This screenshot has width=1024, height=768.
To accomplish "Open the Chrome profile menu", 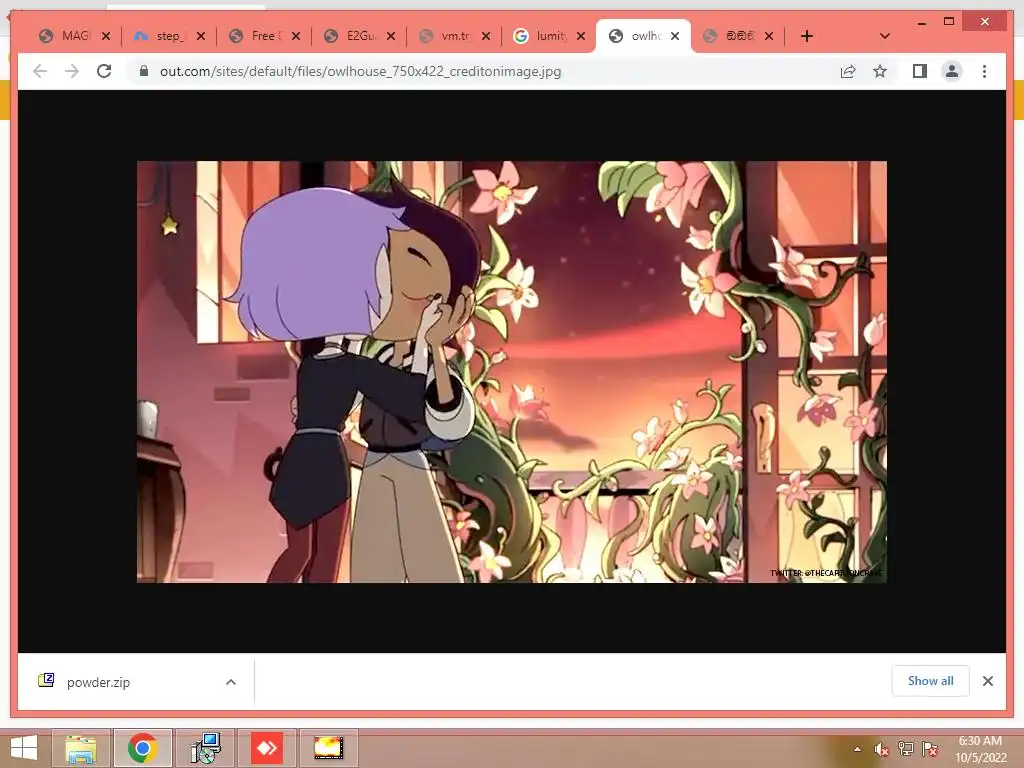I will pos(952,71).
